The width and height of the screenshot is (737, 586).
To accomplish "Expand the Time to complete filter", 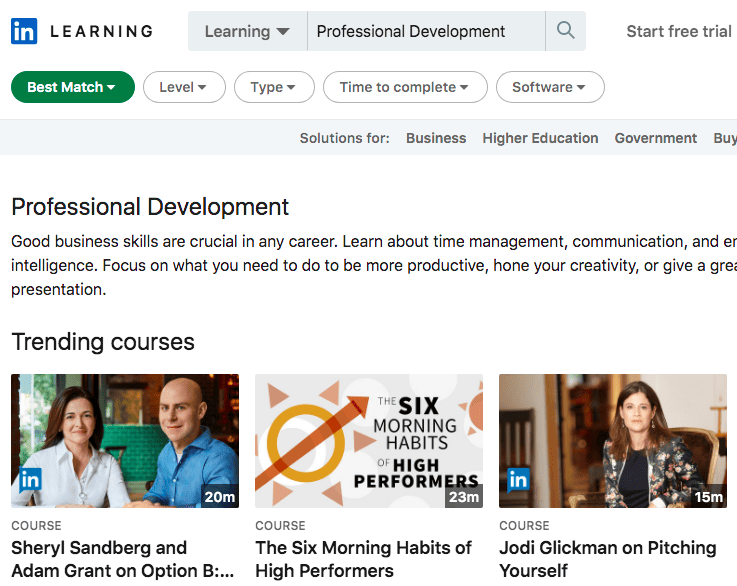I will 405,87.
